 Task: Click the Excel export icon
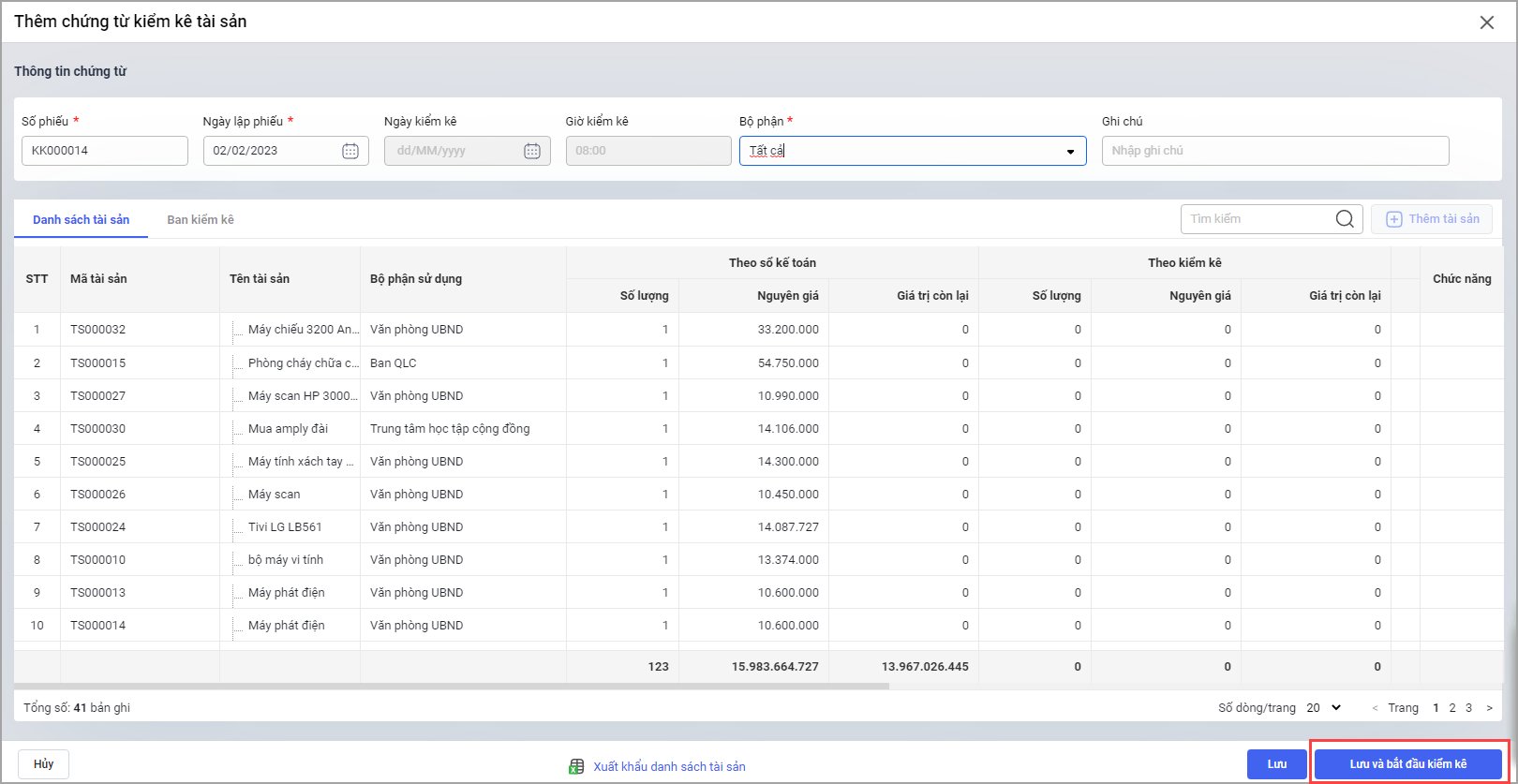click(x=576, y=766)
